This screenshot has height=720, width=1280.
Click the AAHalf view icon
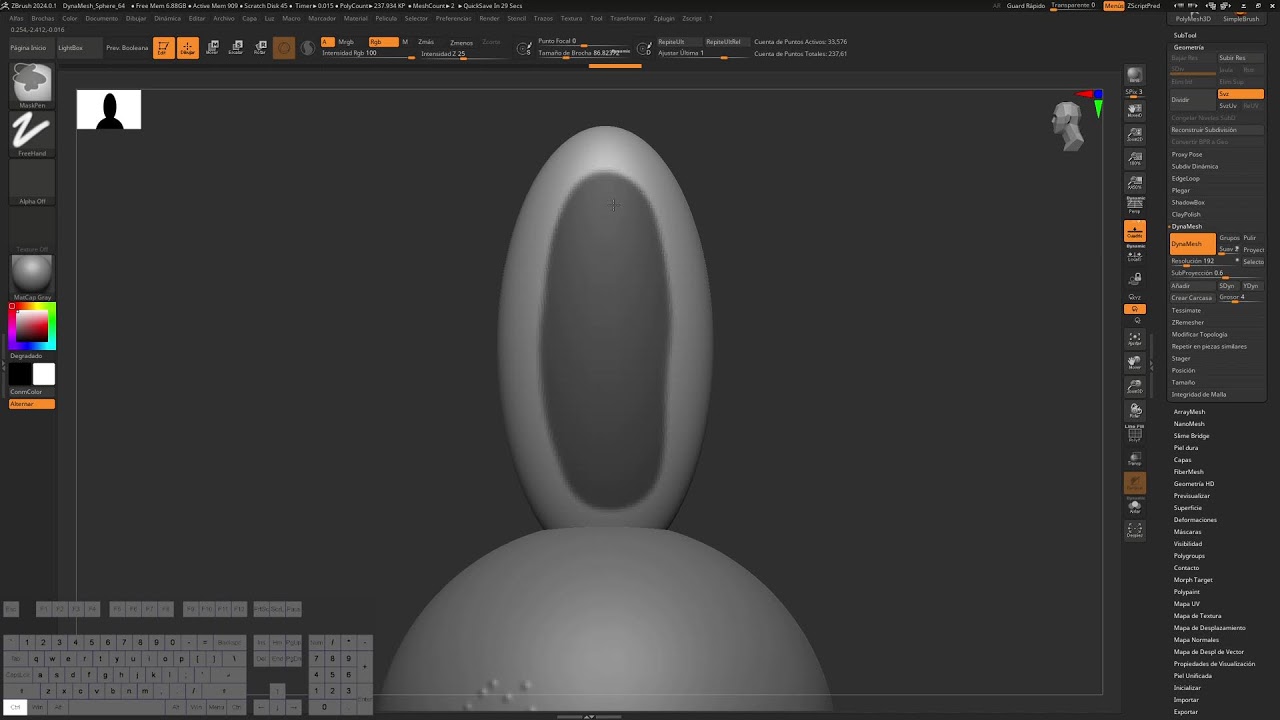pyautogui.click(x=1134, y=181)
